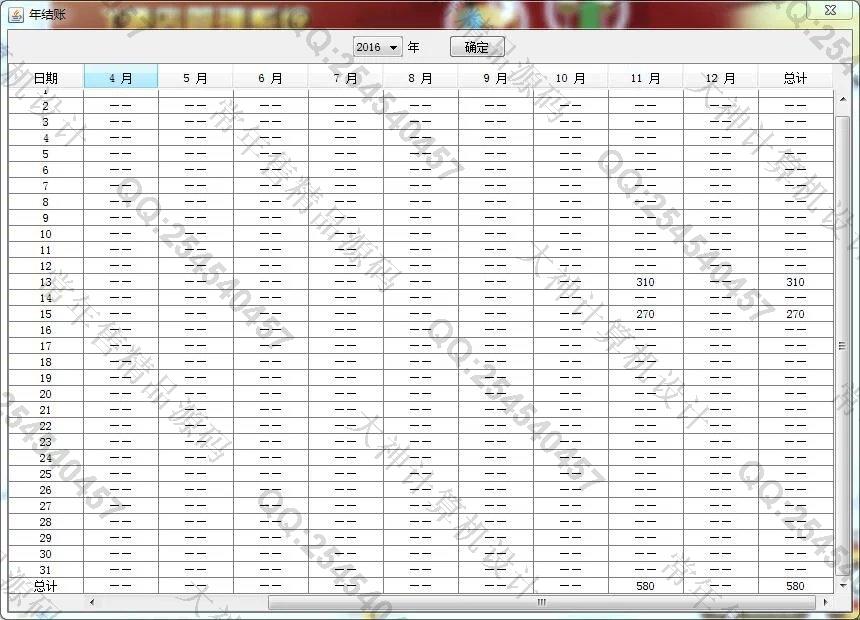Click the 12 月 column header
Image resolution: width=860 pixels, height=620 pixels.
(x=721, y=78)
